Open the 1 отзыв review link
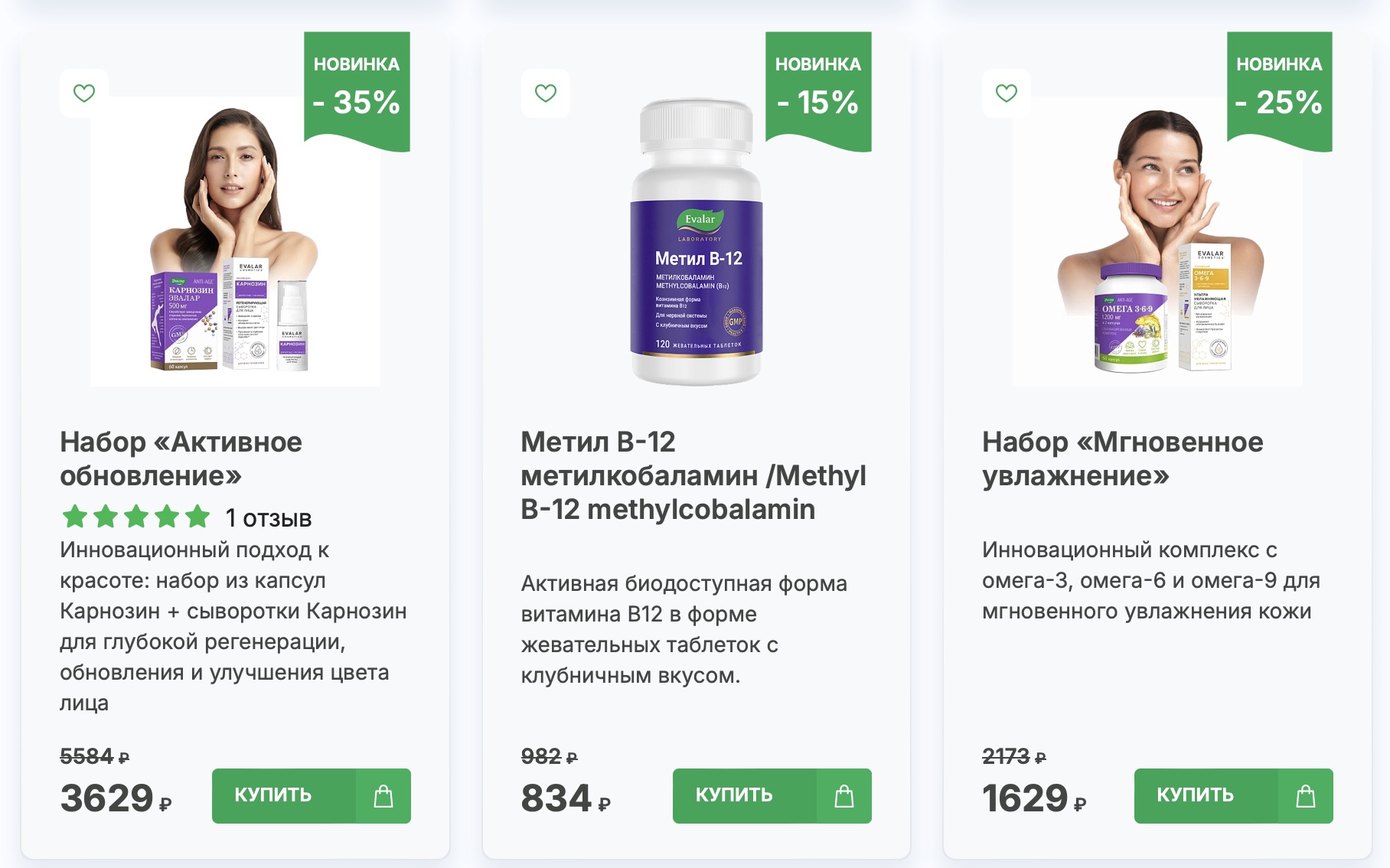This screenshot has width=1390, height=868. click(x=269, y=518)
